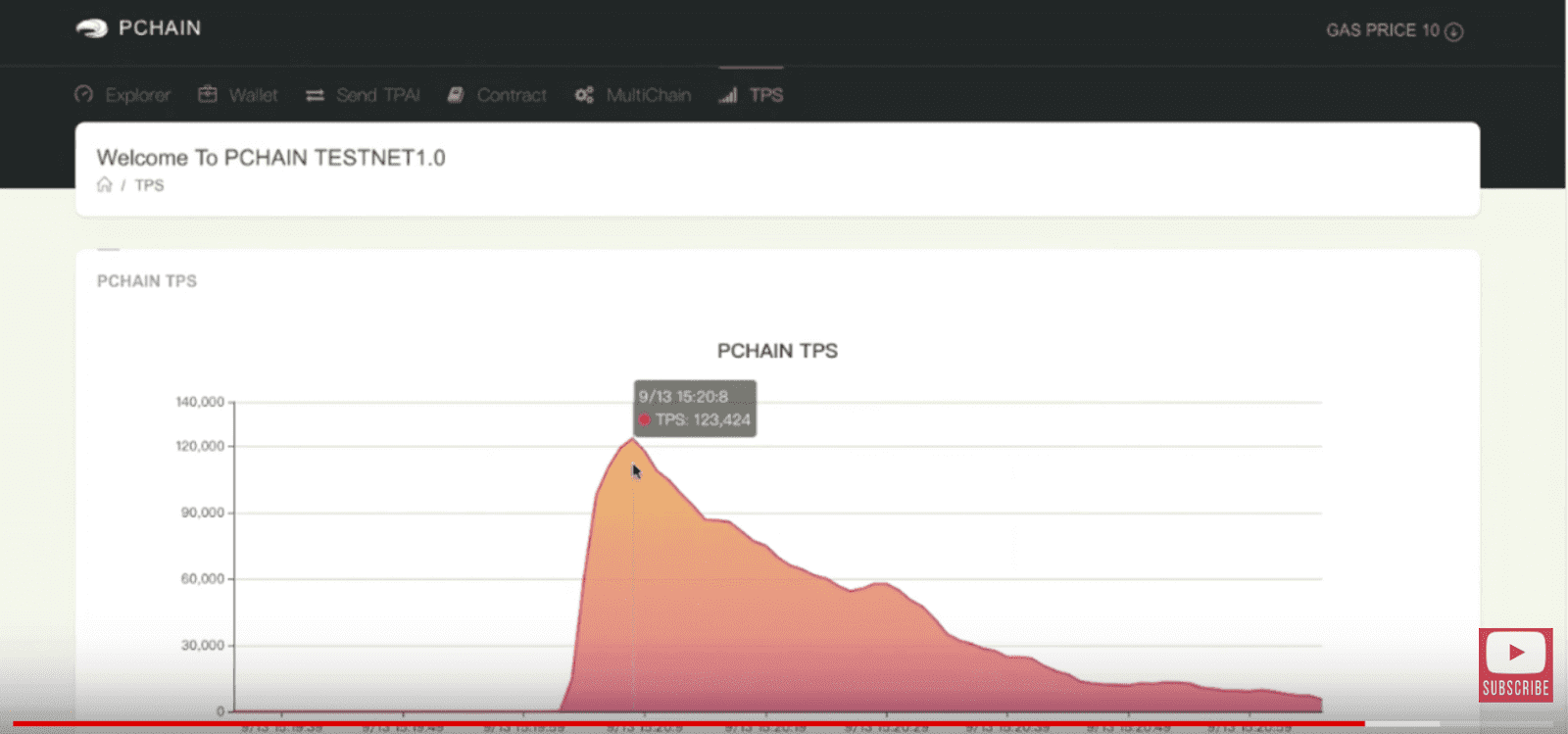Click the TPS bar chart icon

tap(728, 95)
